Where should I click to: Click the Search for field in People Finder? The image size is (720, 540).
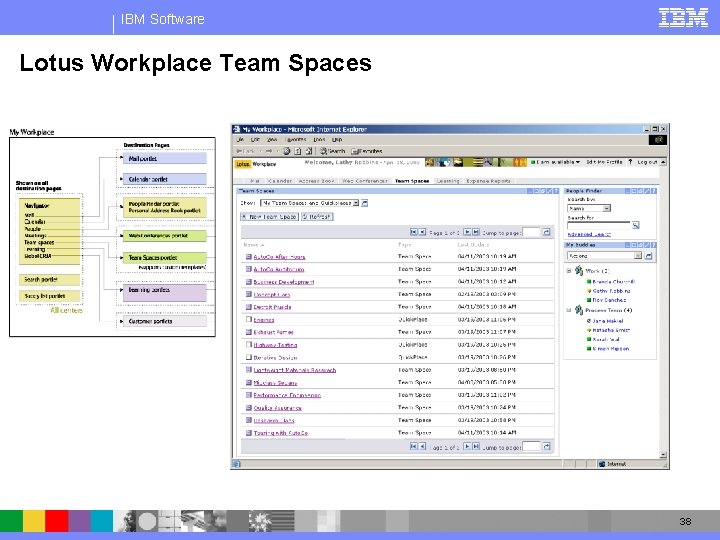tap(599, 225)
